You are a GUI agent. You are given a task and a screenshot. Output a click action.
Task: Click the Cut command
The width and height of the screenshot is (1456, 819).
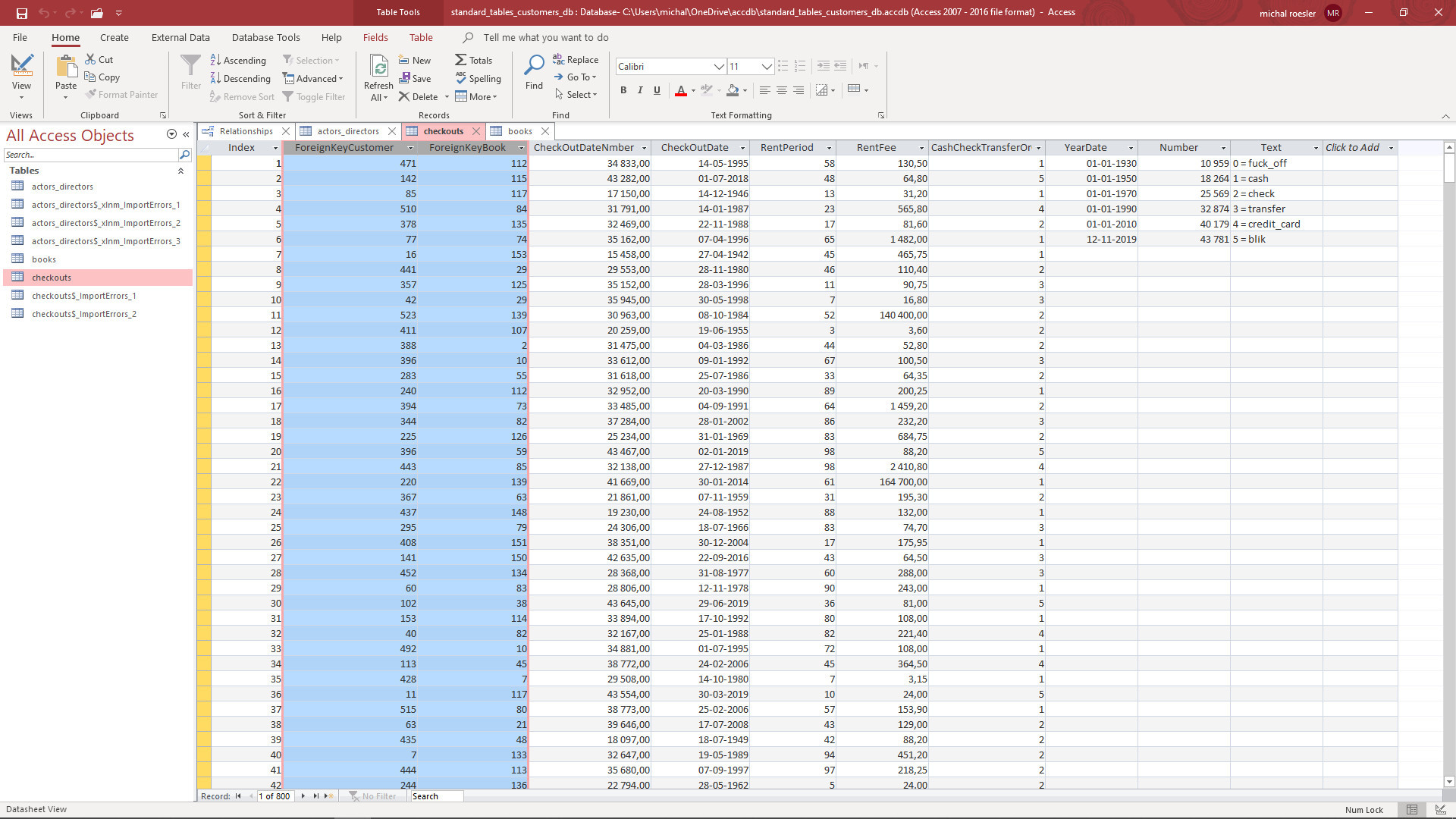[x=99, y=59]
